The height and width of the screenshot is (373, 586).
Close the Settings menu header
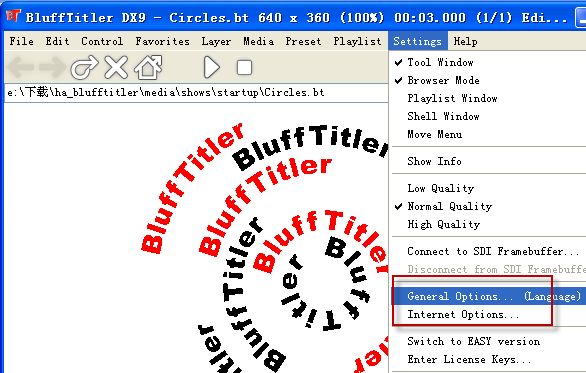417,41
